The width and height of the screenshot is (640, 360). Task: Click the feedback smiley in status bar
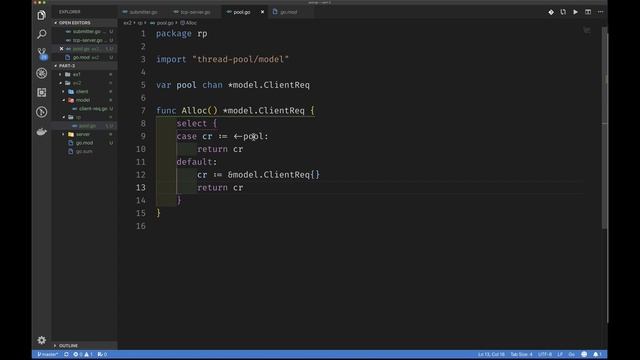[584, 354]
